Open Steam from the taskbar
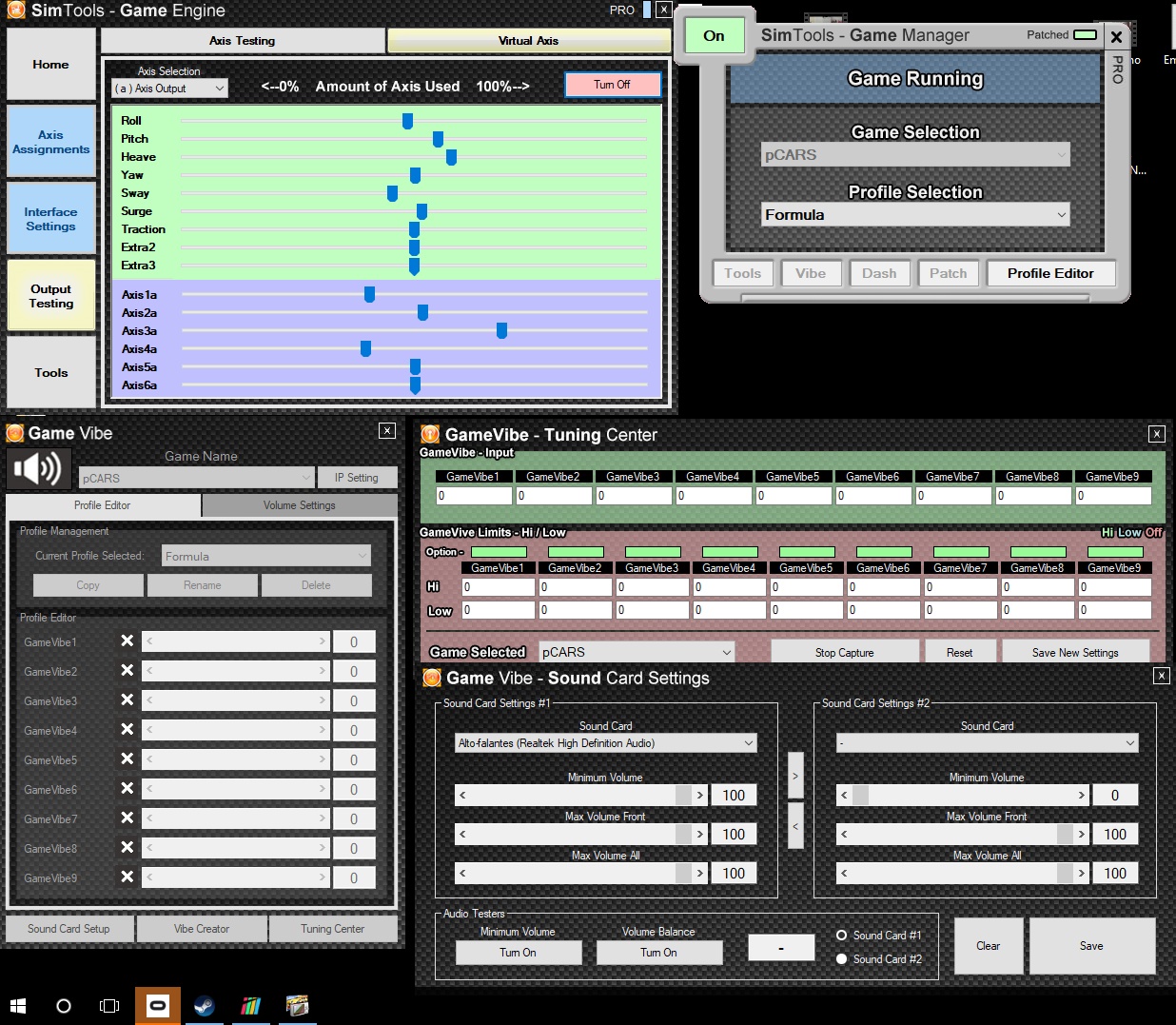Viewport: 1176px width, 1025px height. pyautogui.click(x=204, y=1005)
